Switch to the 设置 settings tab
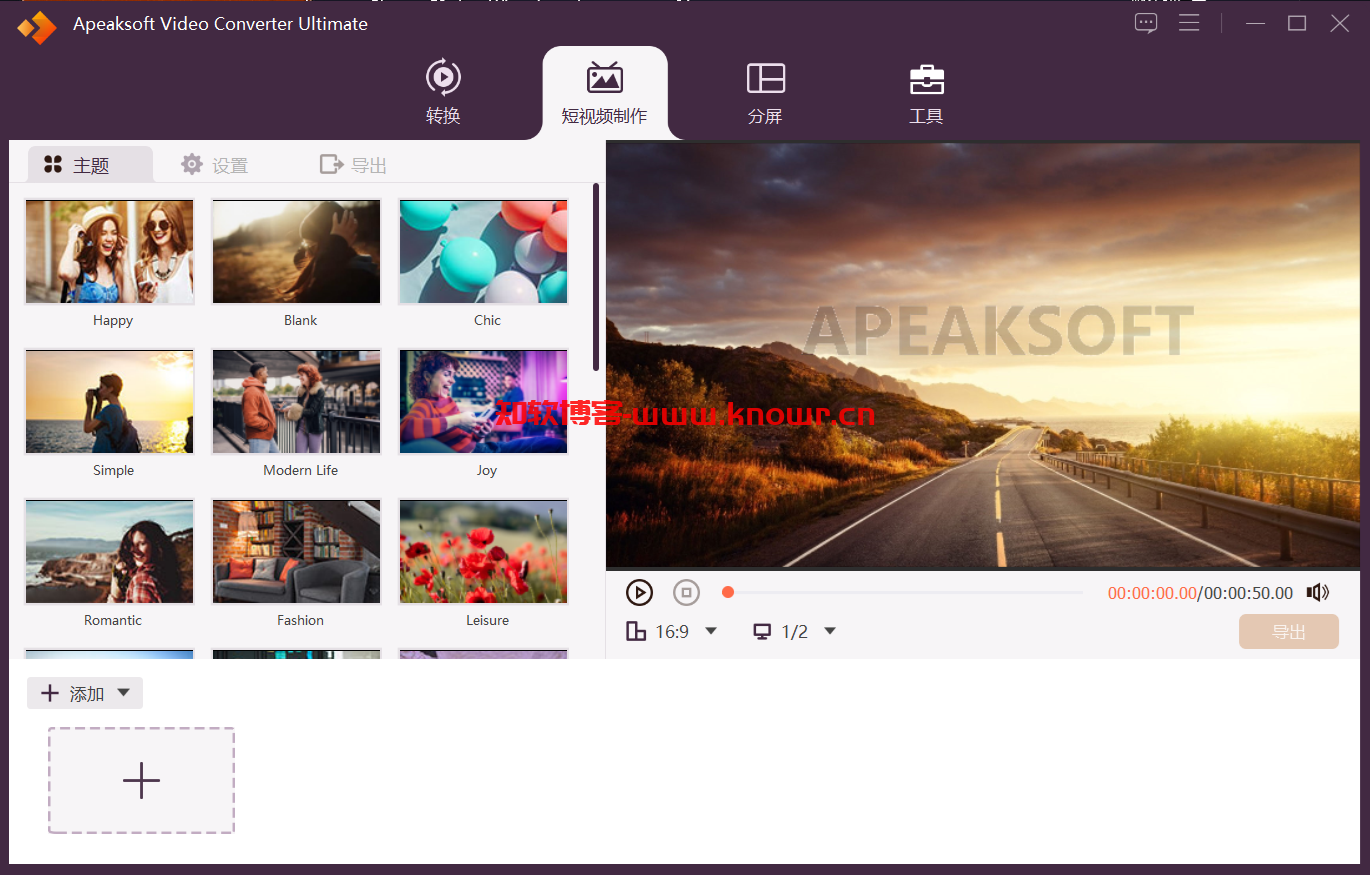Screen dimensions: 1370x875 click(x=214, y=165)
